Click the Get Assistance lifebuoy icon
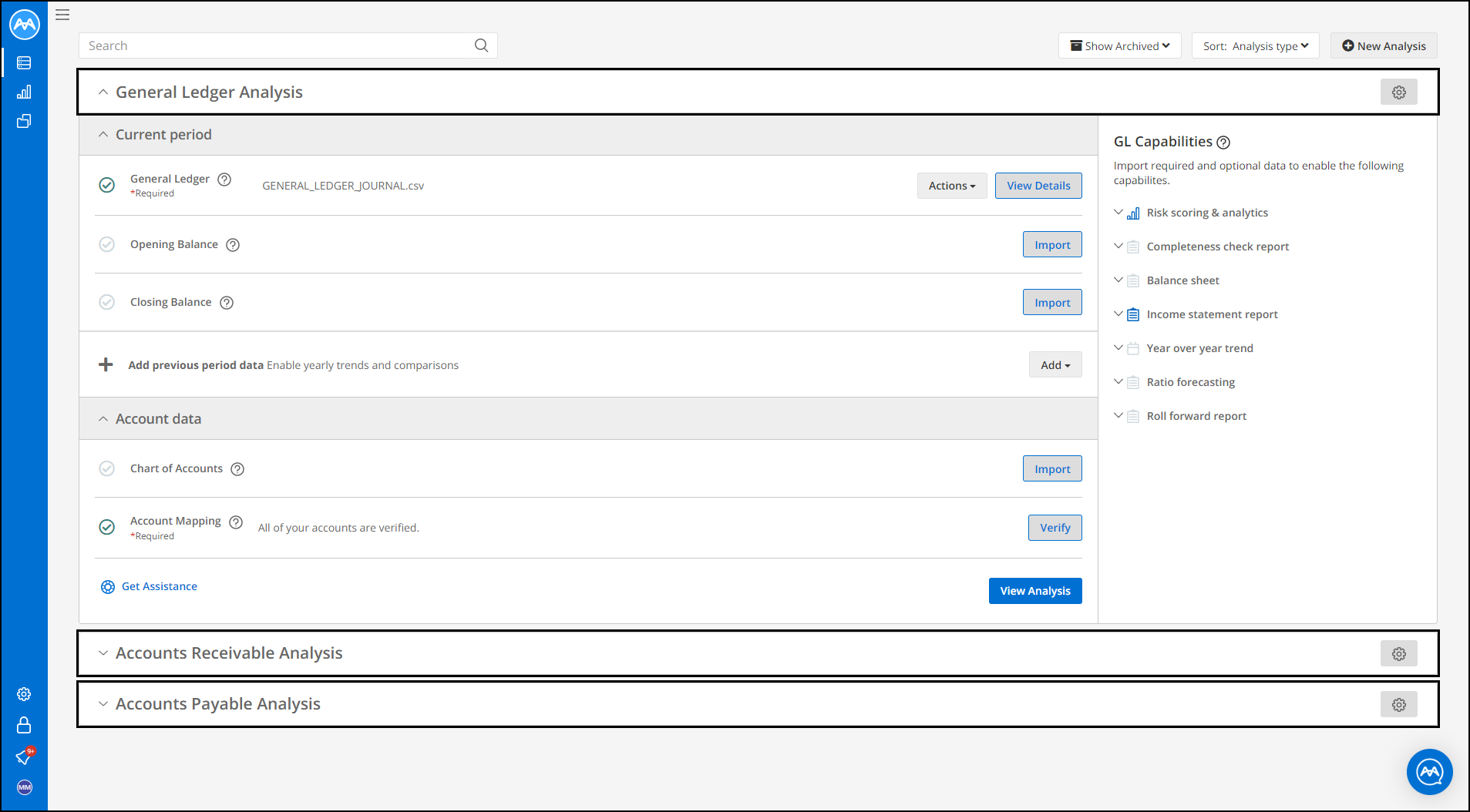Image resolution: width=1470 pixels, height=812 pixels. tap(108, 587)
